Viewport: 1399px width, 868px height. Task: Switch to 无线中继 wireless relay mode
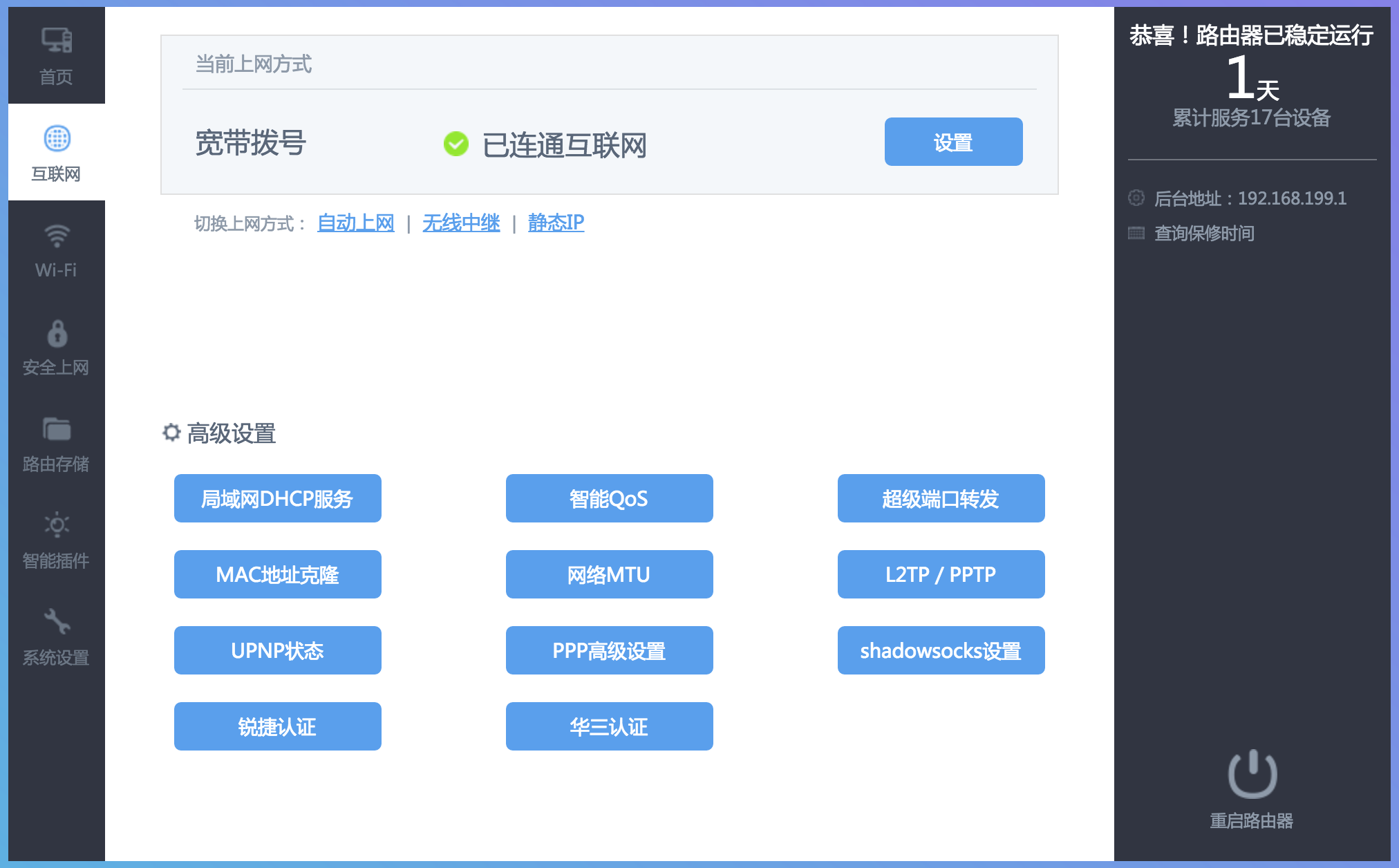461,223
